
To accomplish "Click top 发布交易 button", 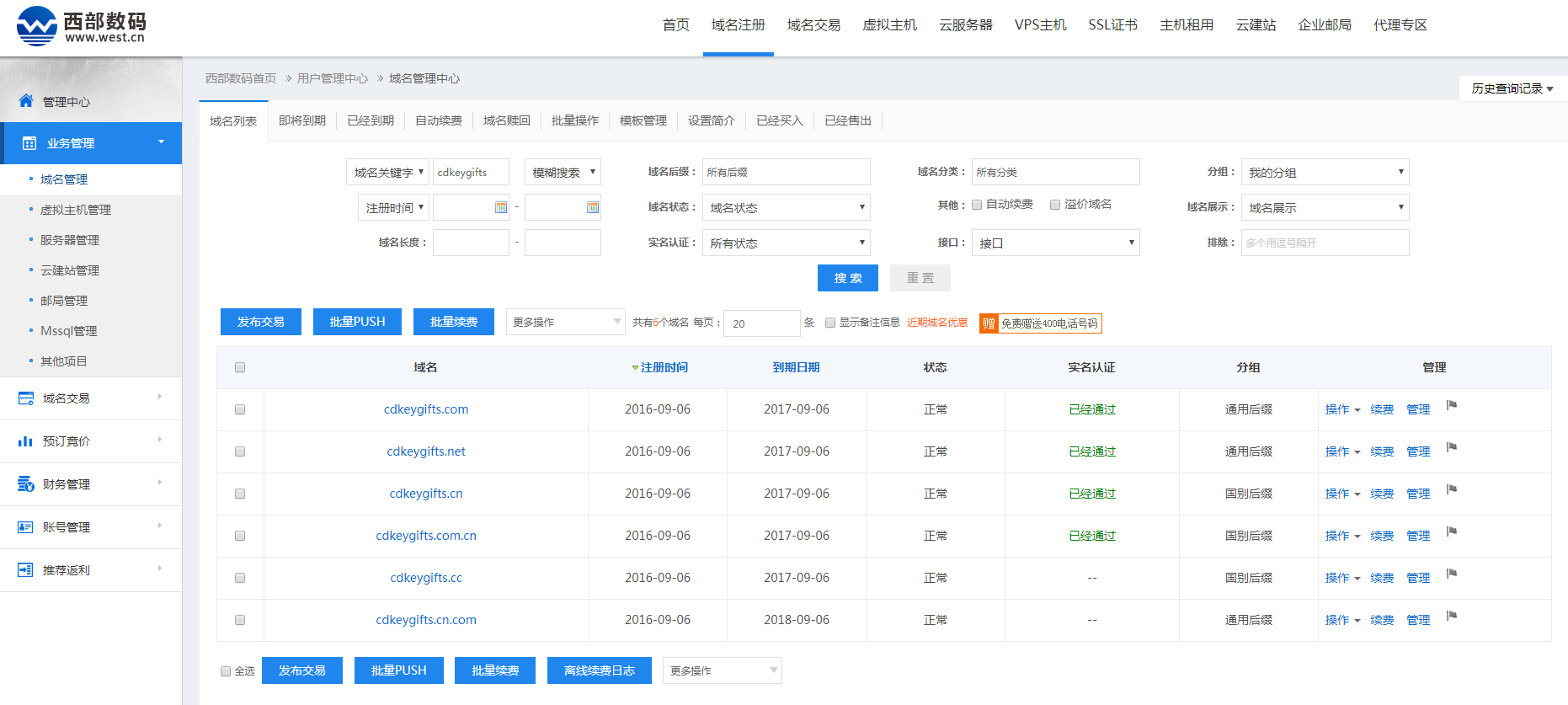I will pyautogui.click(x=261, y=322).
